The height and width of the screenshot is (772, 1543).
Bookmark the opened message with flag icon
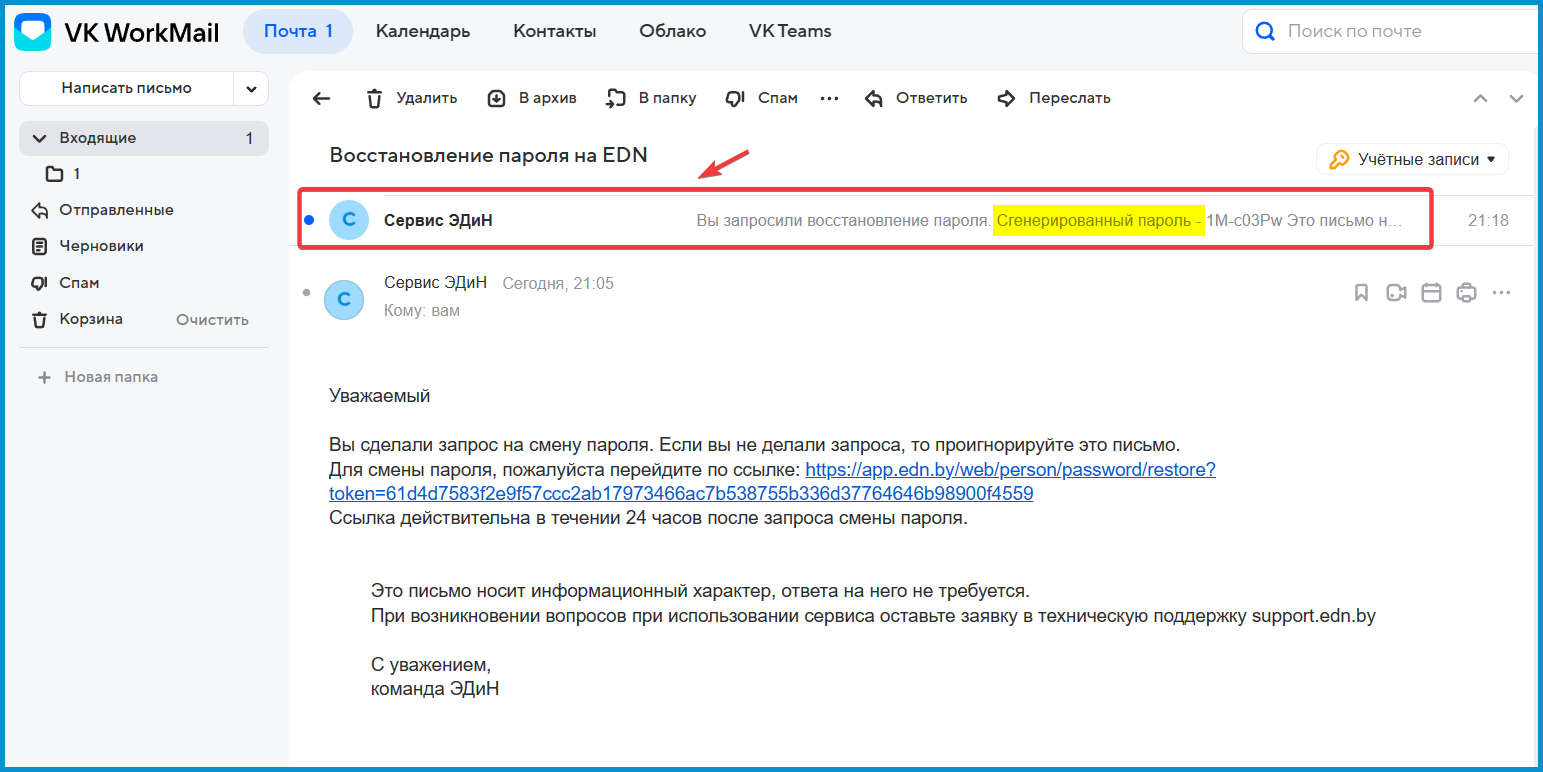1361,293
